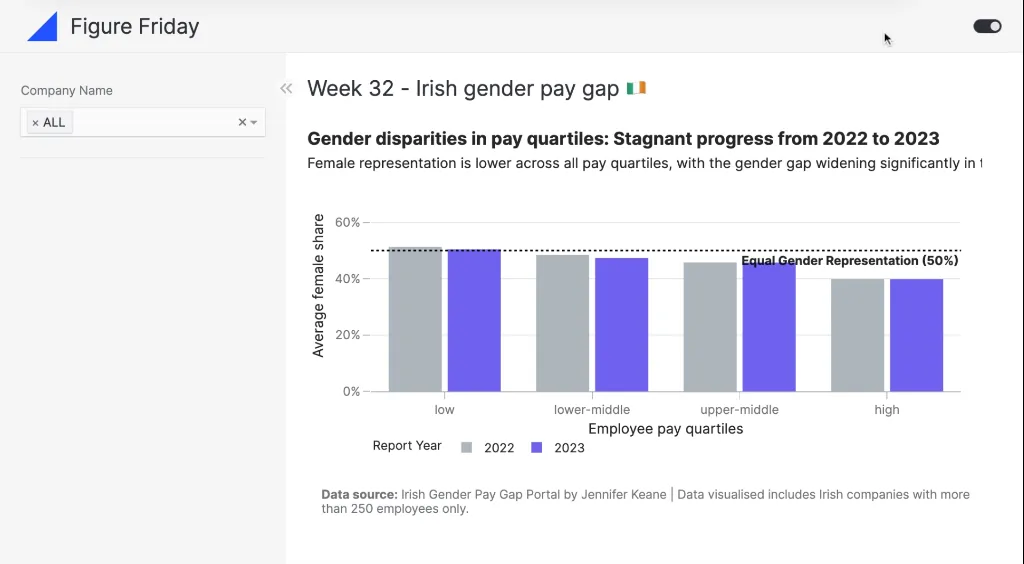Click the blue triangle Vizro logo

pos(43,27)
